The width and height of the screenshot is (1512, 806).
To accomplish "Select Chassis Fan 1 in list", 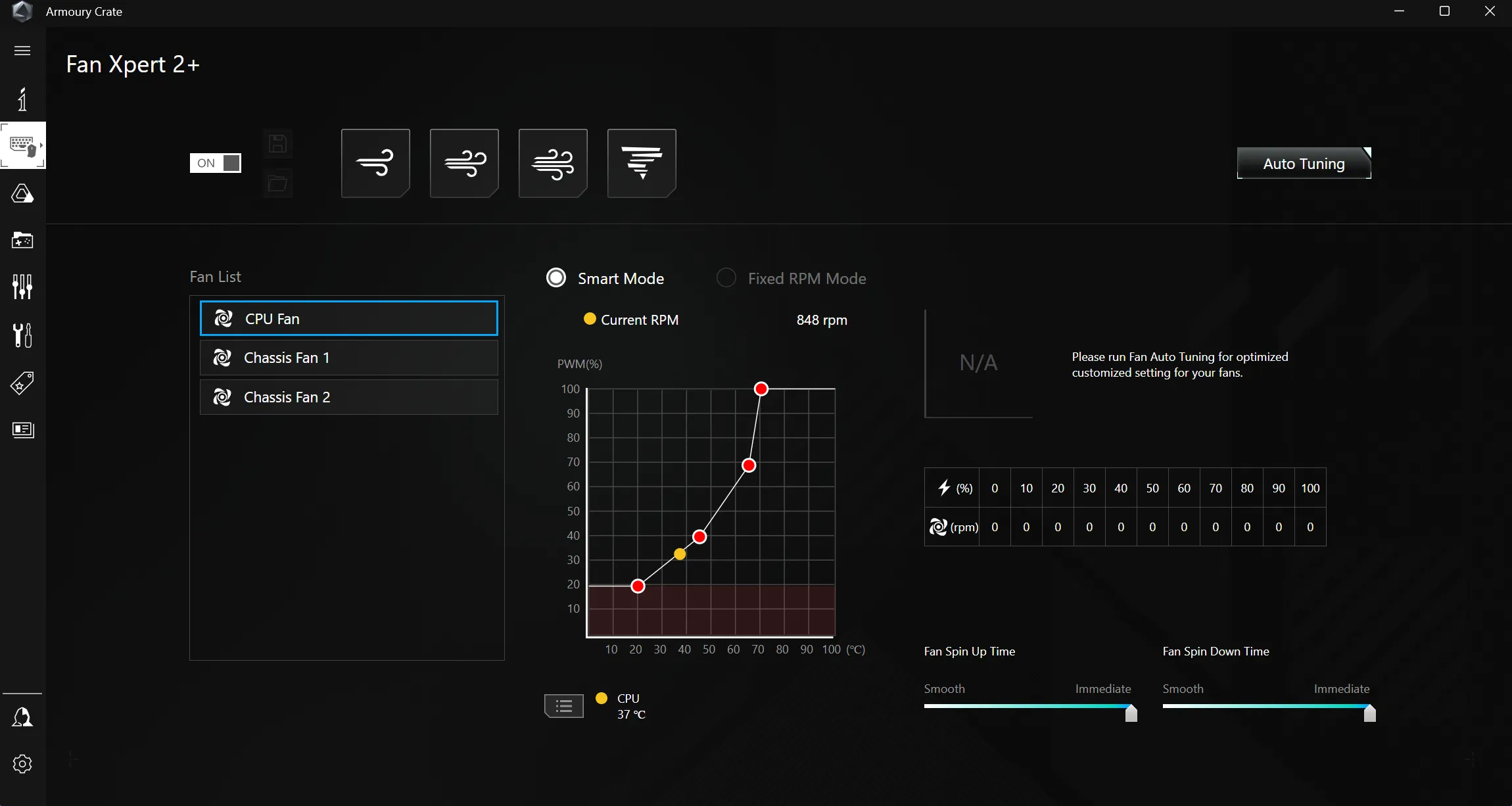I will click(349, 358).
